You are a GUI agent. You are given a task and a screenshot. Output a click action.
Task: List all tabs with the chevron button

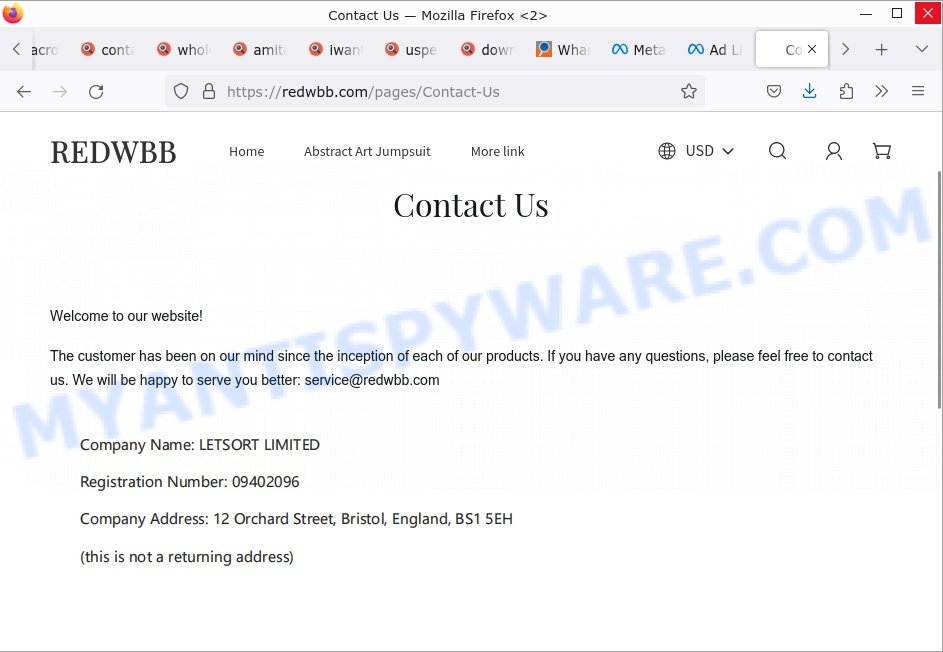(x=921, y=49)
